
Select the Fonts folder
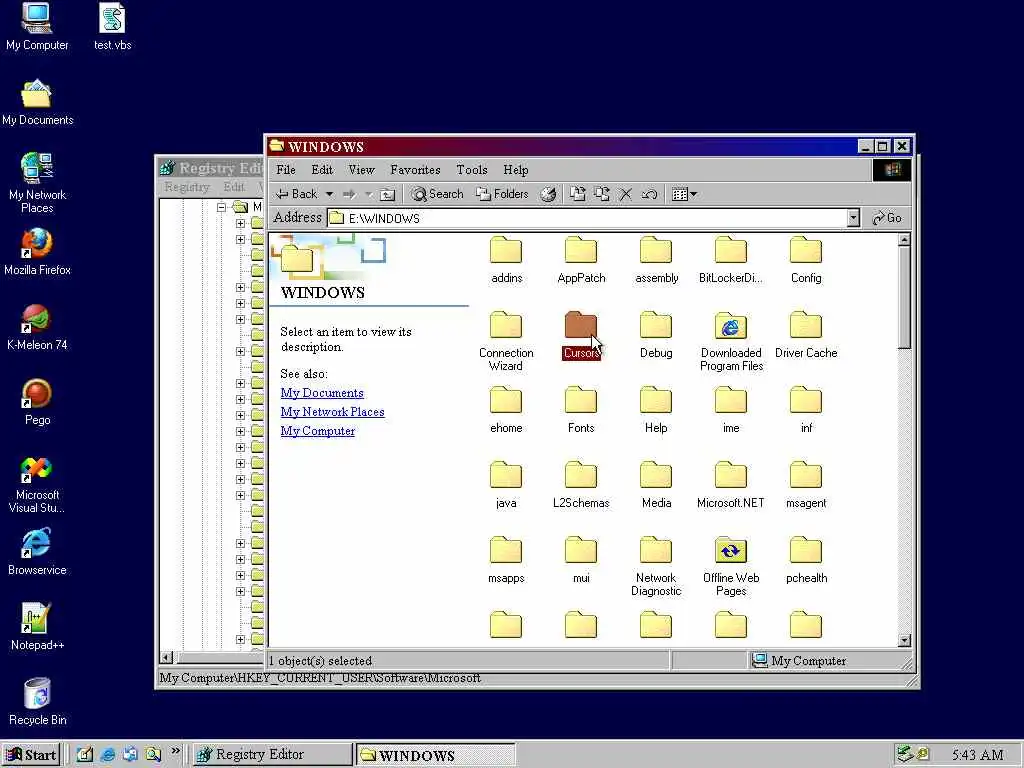581,410
